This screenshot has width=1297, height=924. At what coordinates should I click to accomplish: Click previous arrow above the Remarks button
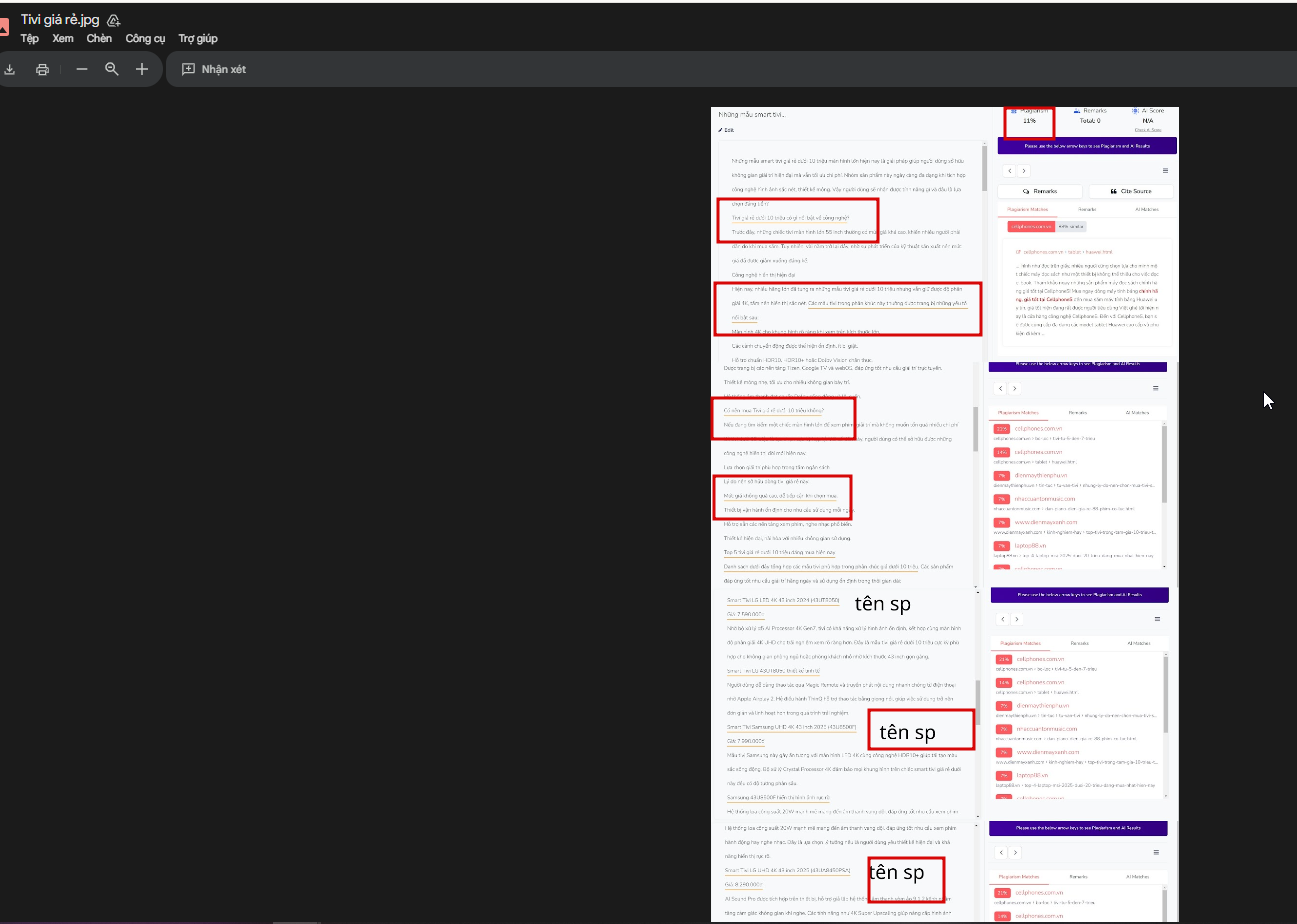click(1009, 171)
